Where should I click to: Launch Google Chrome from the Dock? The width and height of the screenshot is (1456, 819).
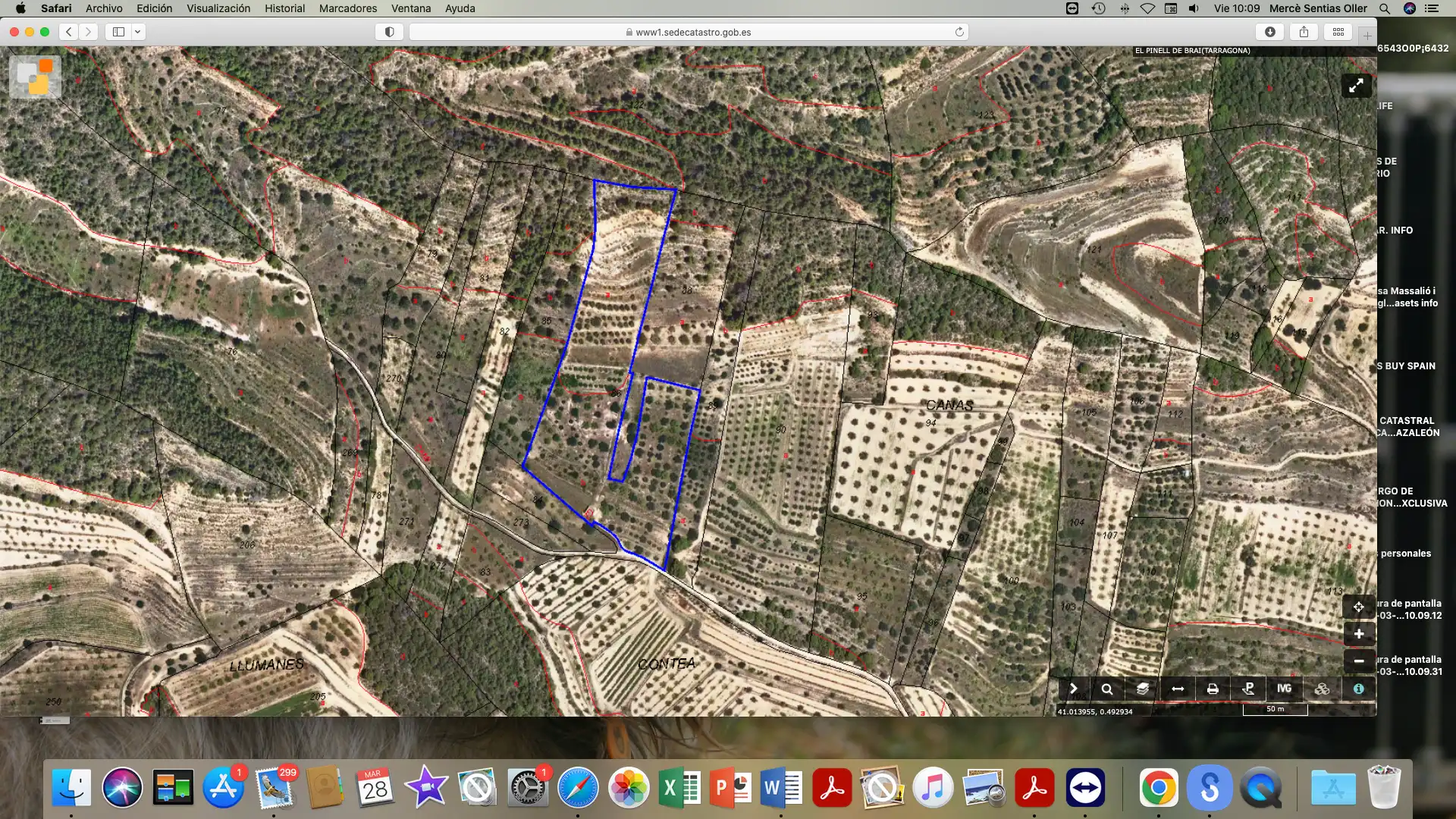pos(1158,788)
